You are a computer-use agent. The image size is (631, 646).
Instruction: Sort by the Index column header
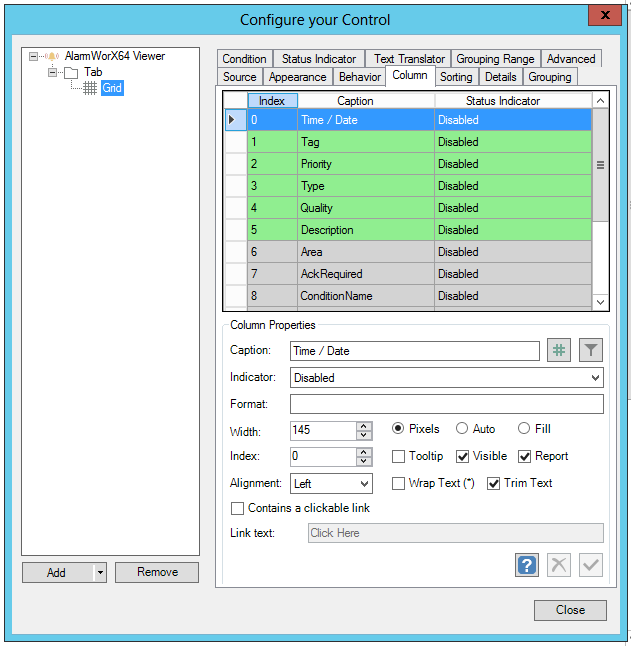[272, 101]
